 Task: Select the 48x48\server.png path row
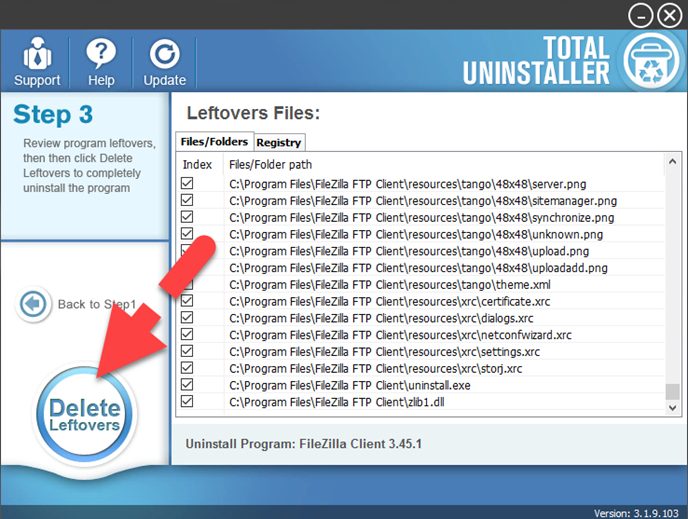click(x=408, y=184)
